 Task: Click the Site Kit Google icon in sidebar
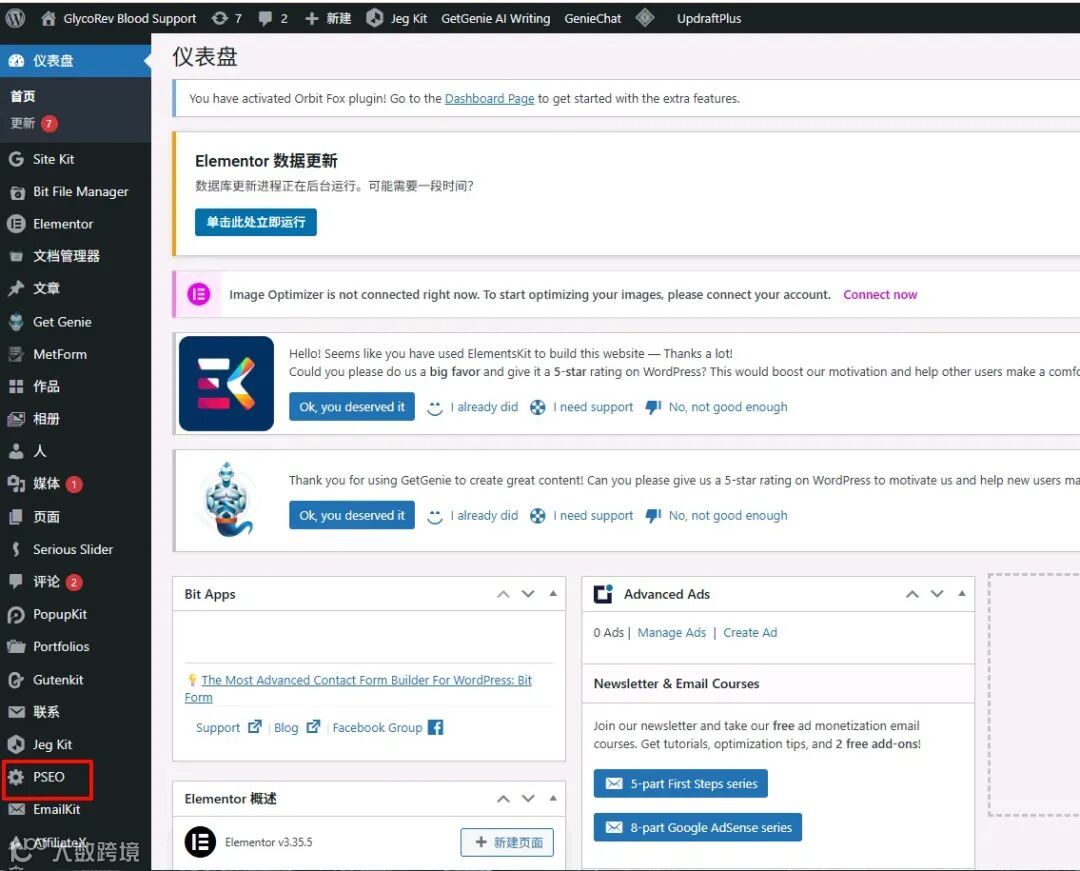tap(17, 159)
